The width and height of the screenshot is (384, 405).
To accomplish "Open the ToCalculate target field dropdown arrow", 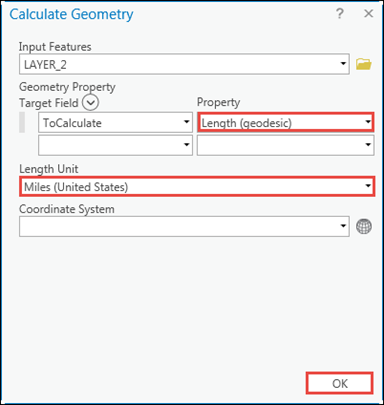I will pos(187,122).
